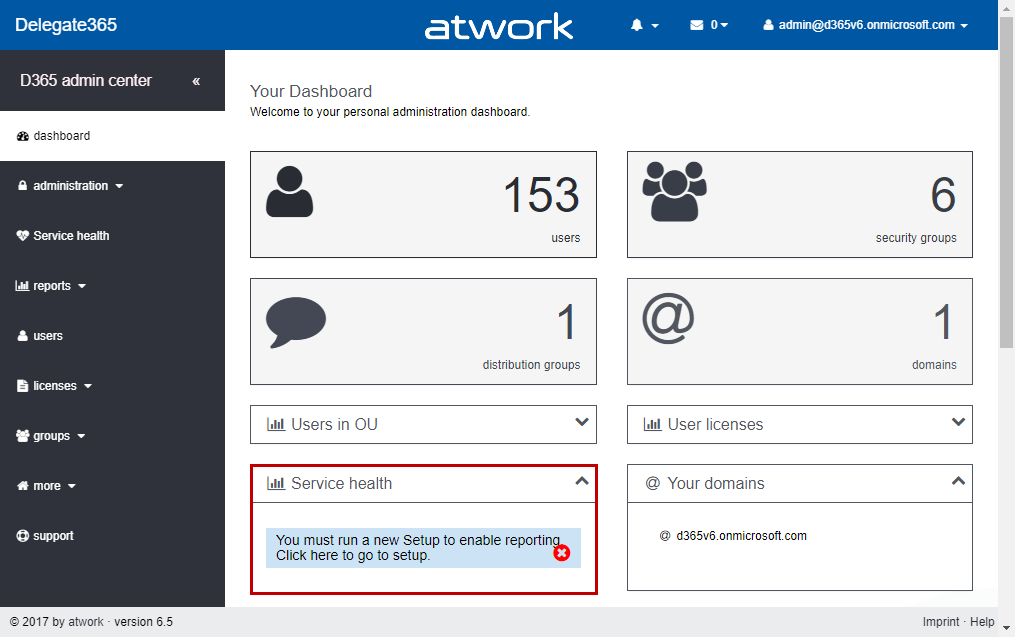Collapse the Your domains panel

(958, 482)
